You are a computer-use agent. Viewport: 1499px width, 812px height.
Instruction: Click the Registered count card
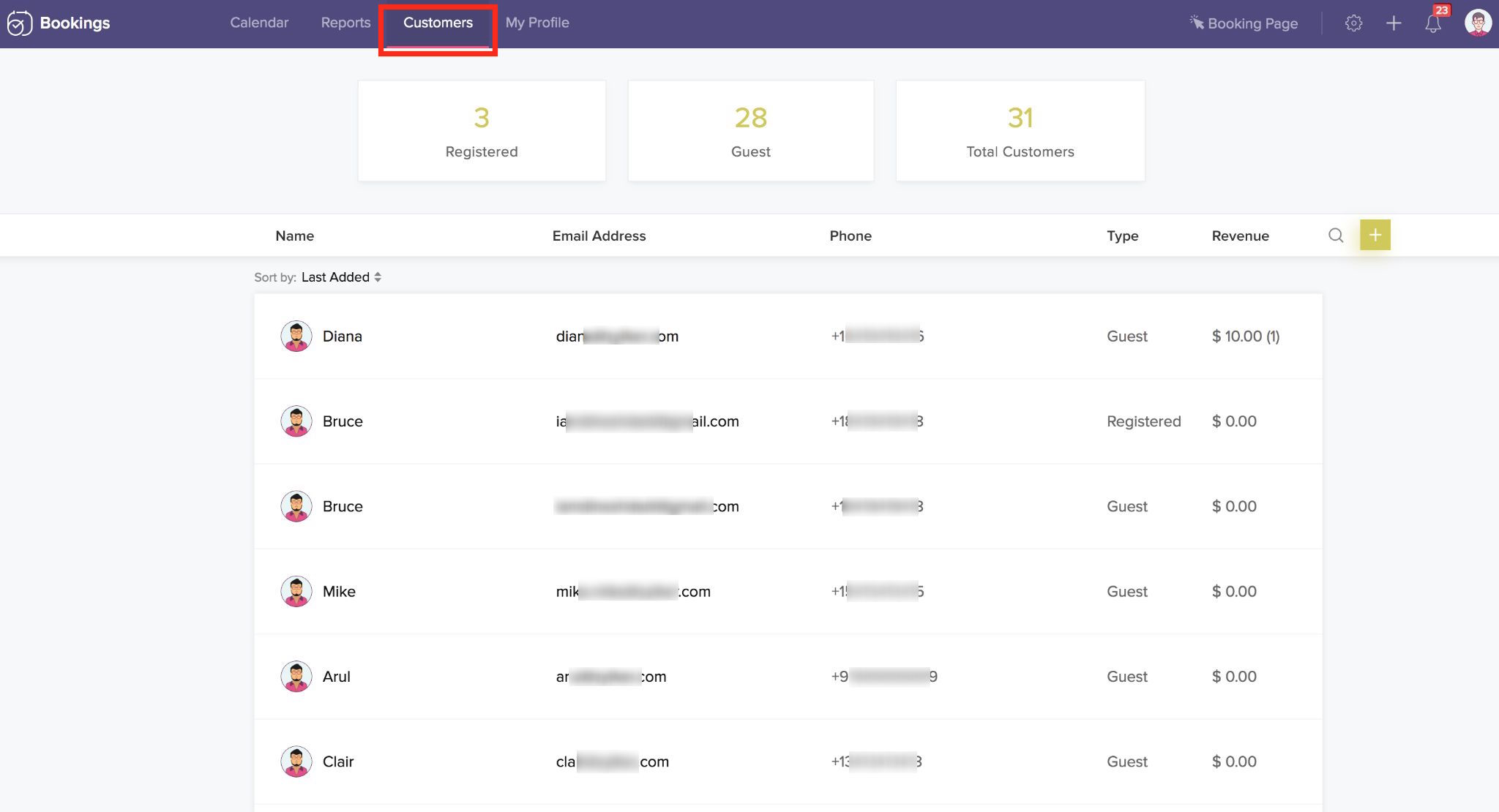coord(482,131)
